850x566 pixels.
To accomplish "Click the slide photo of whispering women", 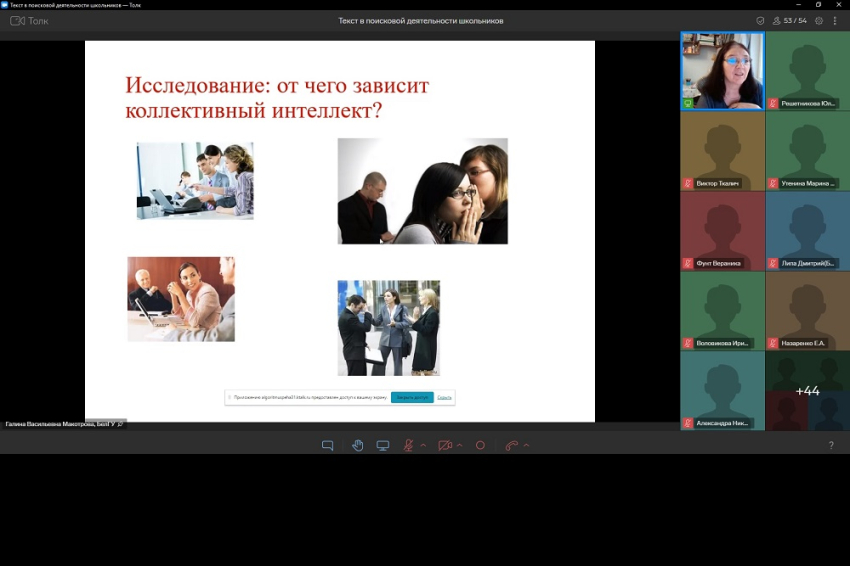I will pos(423,191).
